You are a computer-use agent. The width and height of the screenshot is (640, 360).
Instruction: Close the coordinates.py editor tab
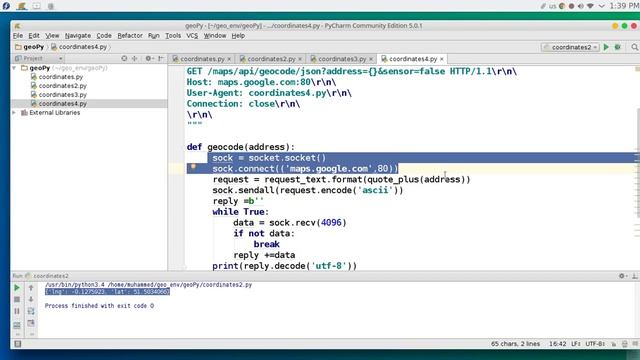tap(229, 59)
